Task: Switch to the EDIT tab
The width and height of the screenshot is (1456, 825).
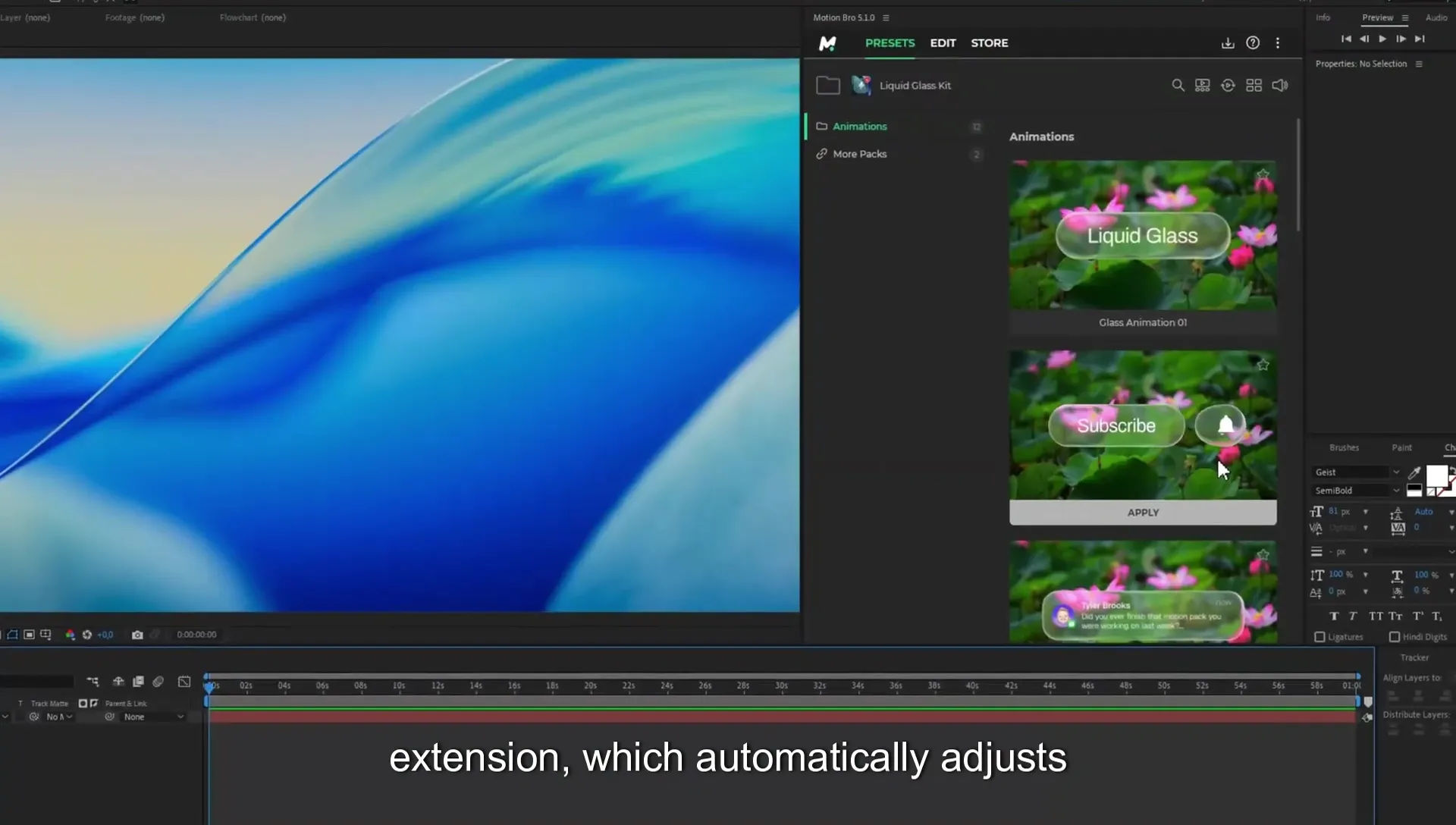Action: coord(943,43)
